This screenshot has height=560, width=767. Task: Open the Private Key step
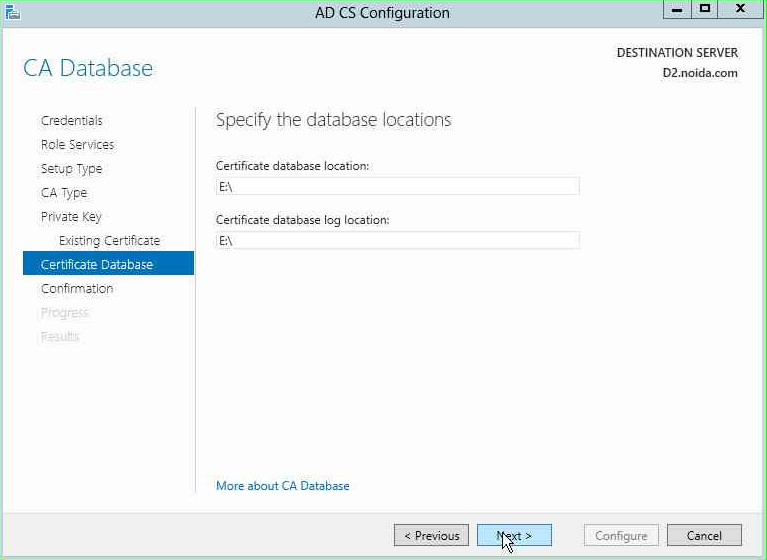(x=71, y=217)
